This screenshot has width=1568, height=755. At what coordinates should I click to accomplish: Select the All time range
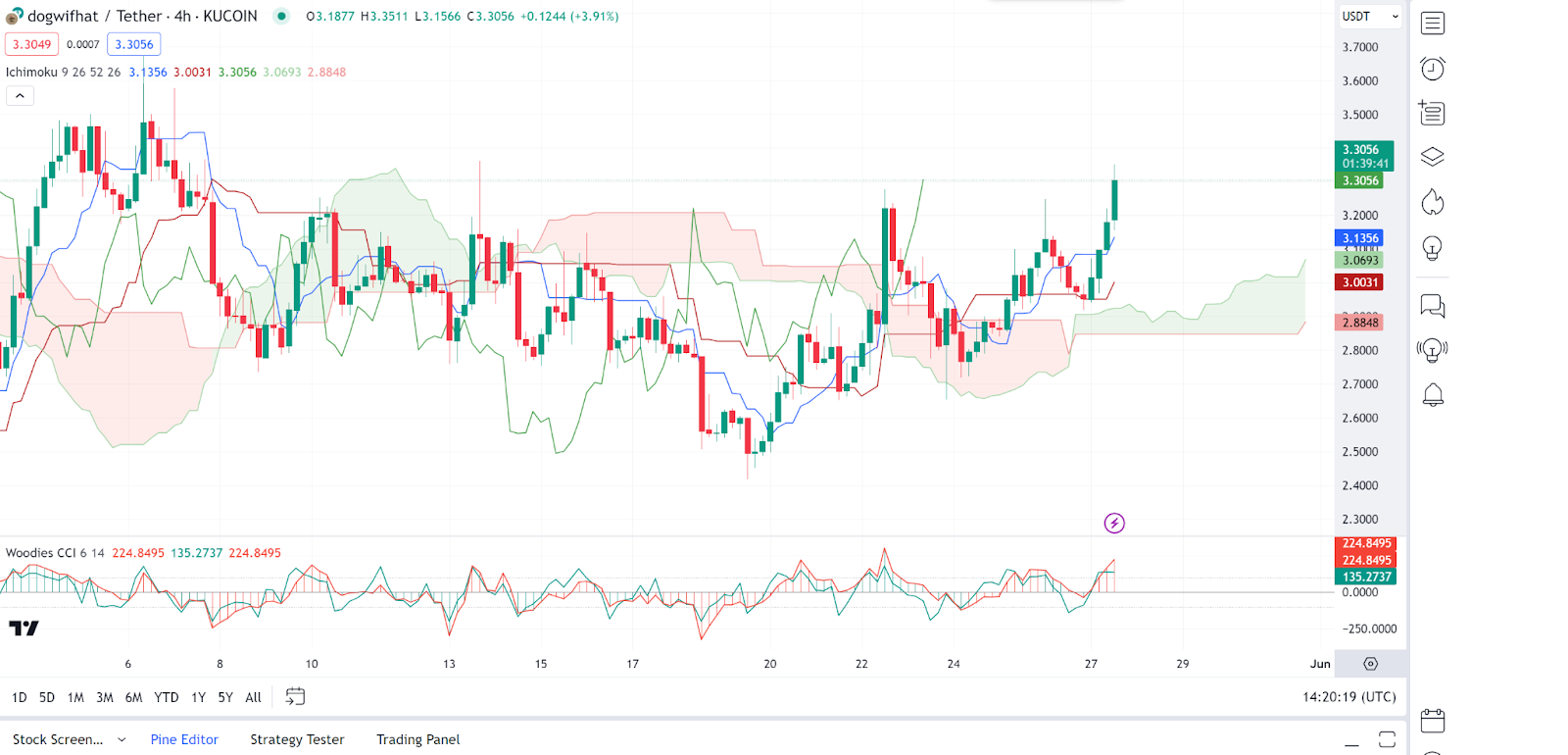tap(254, 697)
